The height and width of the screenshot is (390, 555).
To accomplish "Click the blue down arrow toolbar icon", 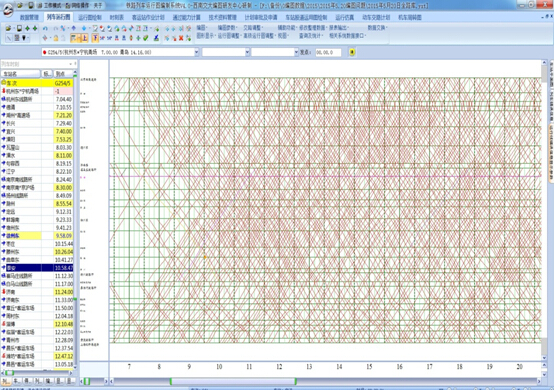I will [84, 28].
